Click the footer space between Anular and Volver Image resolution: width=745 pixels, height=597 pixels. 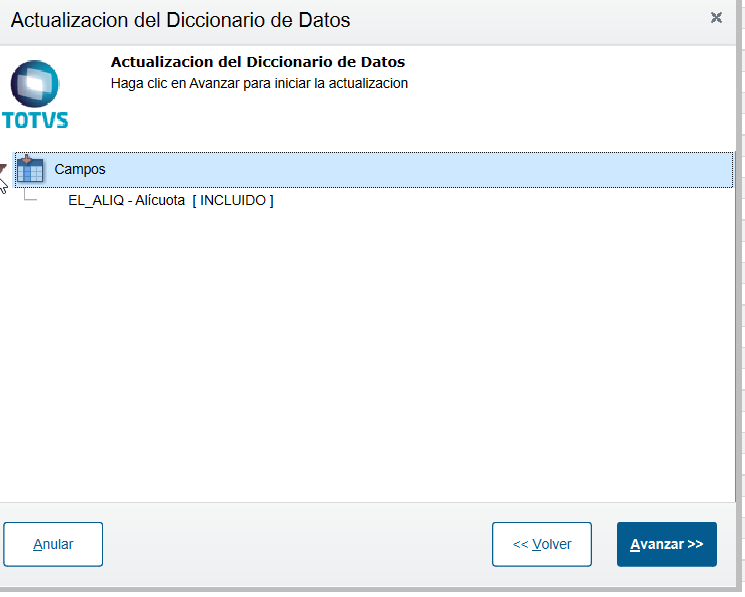pyautogui.click(x=297, y=544)
